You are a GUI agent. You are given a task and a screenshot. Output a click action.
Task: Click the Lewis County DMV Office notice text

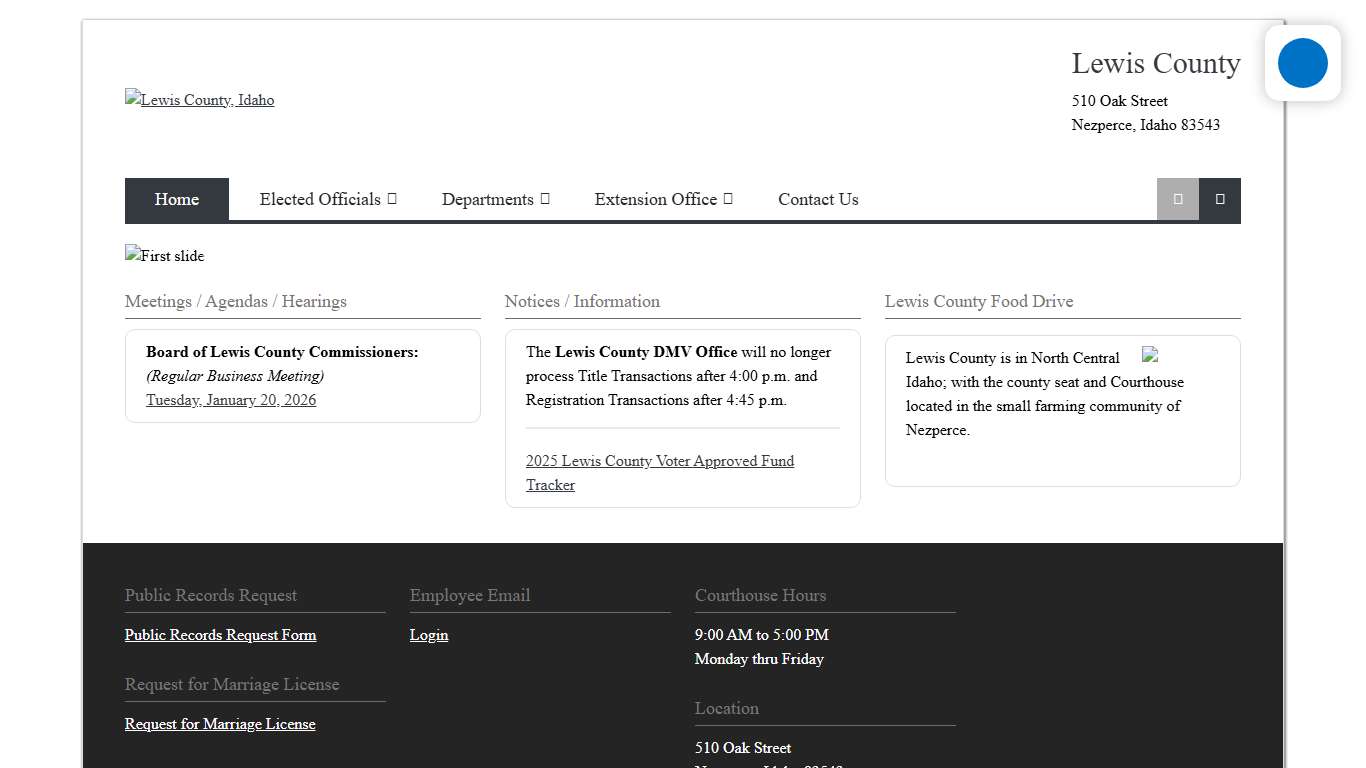coord(645,352)
